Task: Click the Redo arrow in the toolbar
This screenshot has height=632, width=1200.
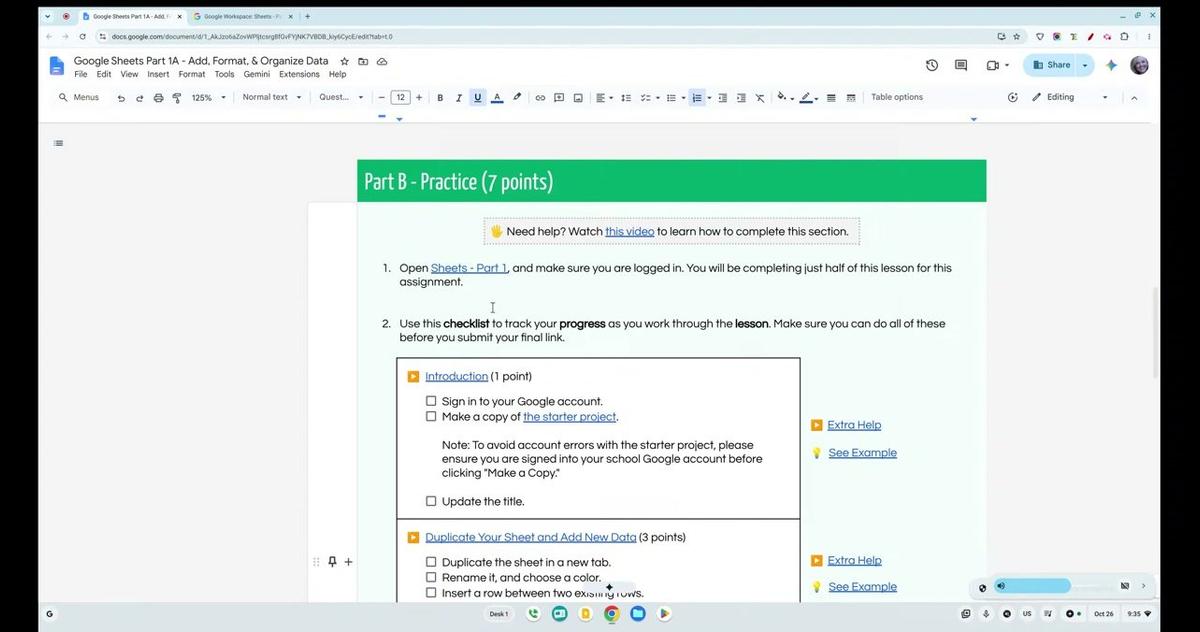Action: 140,98
